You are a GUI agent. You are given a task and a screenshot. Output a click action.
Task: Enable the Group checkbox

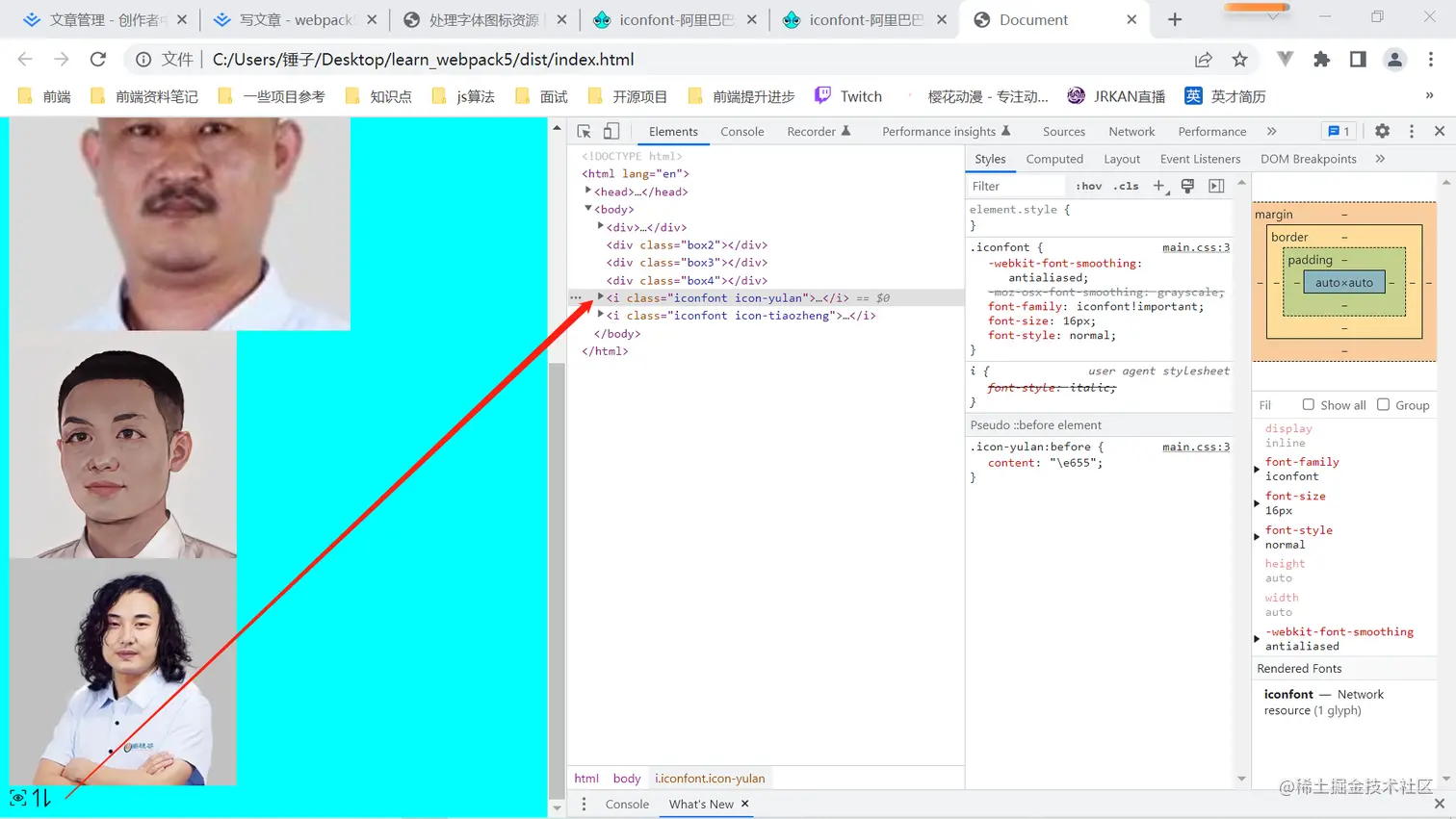(x=1383, y=404)
